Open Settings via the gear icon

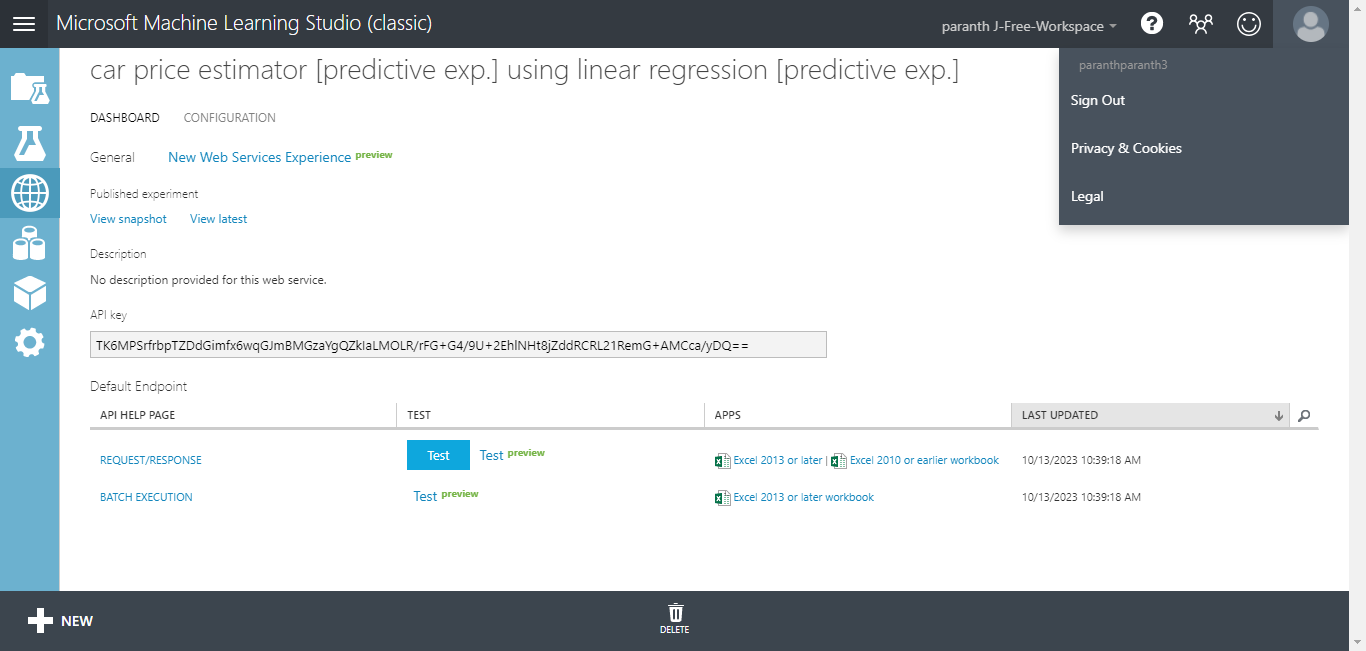[x=29, y=343]
